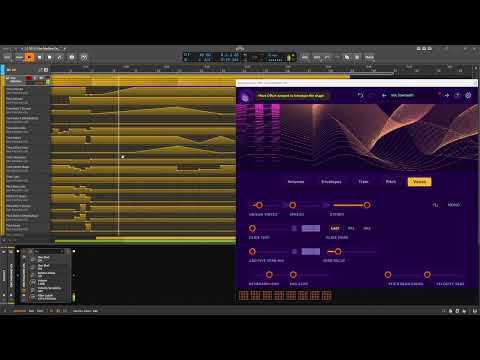The height and width of the screenshot is (360, 480).
Task: Click the Glide Time value box
Action: click(311, 228)
